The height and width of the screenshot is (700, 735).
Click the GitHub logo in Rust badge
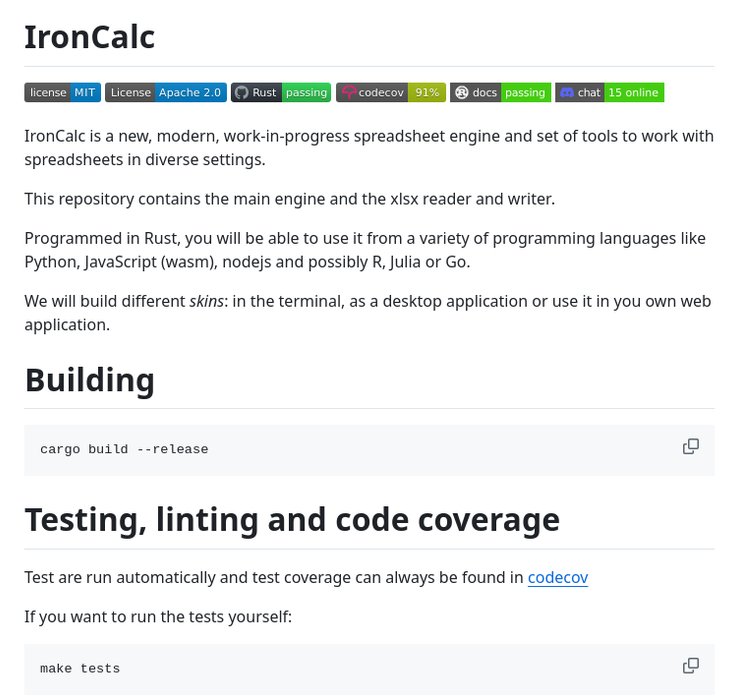[241, 92]
